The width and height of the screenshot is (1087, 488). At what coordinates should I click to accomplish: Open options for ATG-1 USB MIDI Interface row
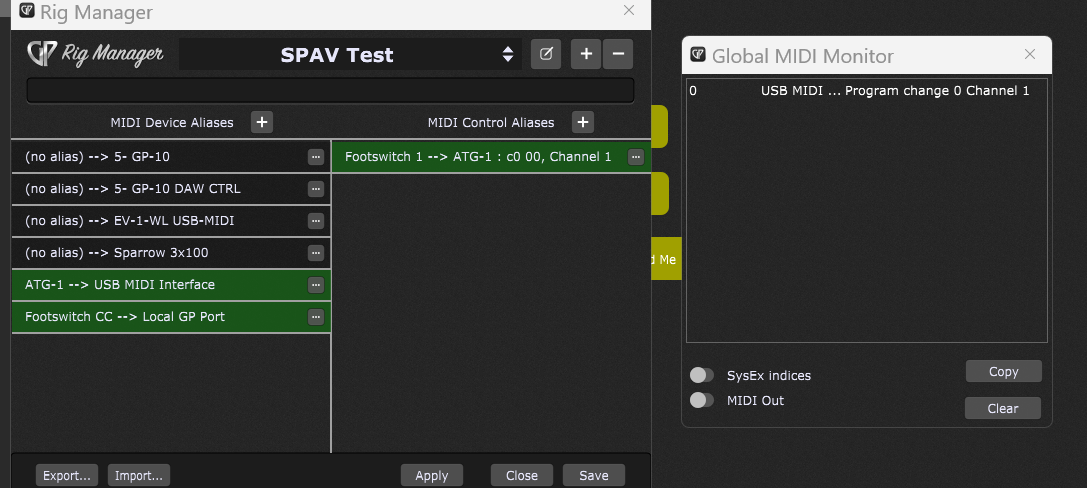316,285
